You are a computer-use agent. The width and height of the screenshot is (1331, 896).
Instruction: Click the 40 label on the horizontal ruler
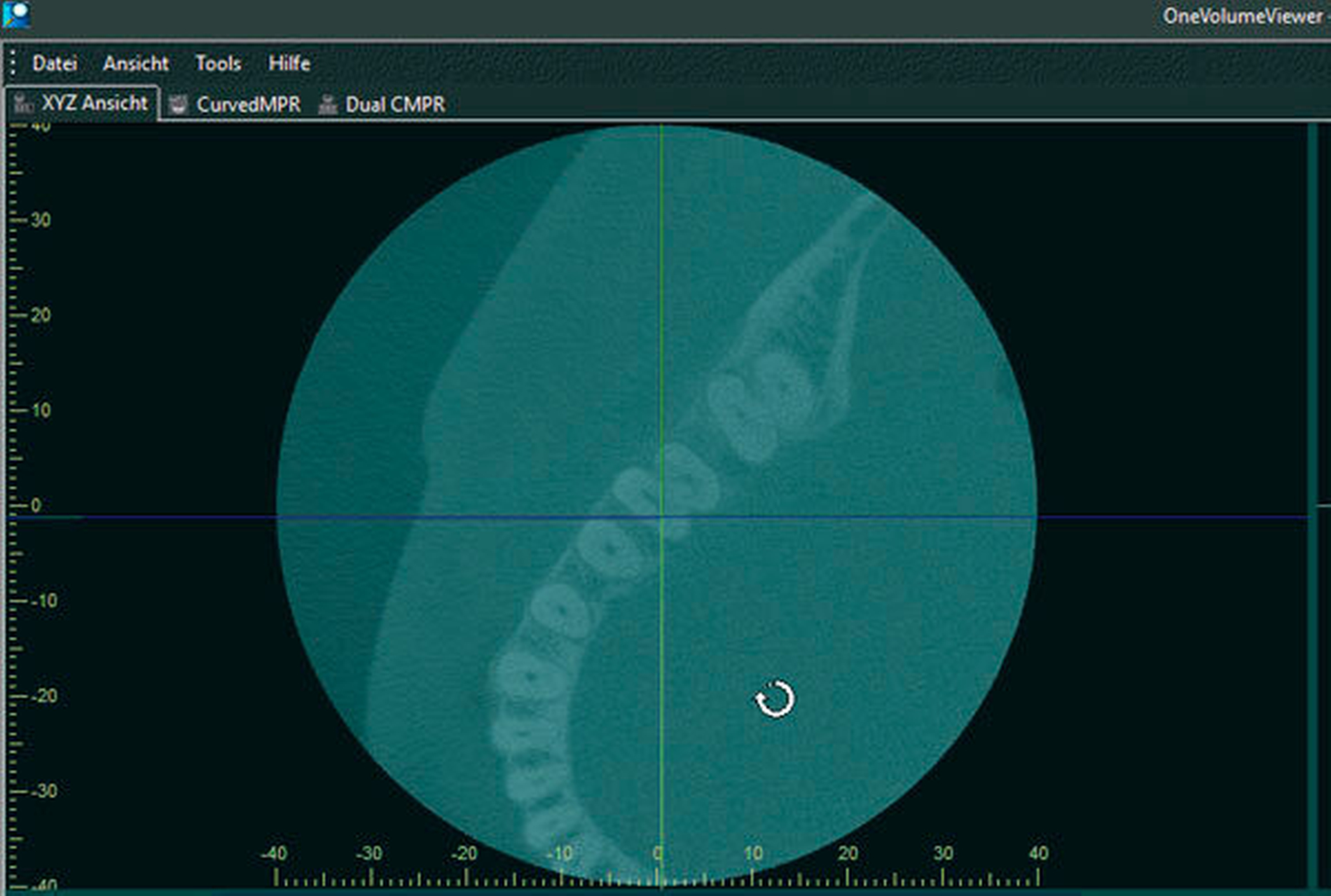[x=1038, y=853]
